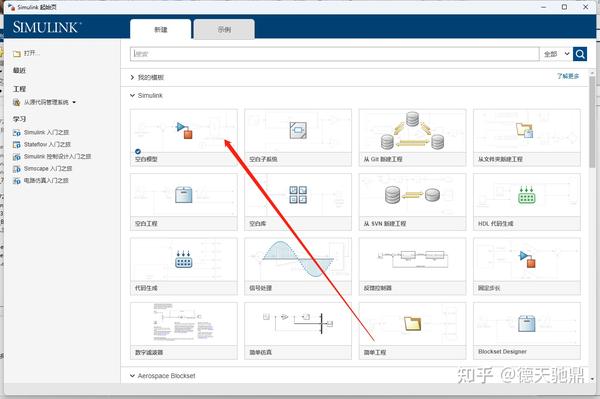Open Stateflow 入门之旅 tutorial

(42, 145)
